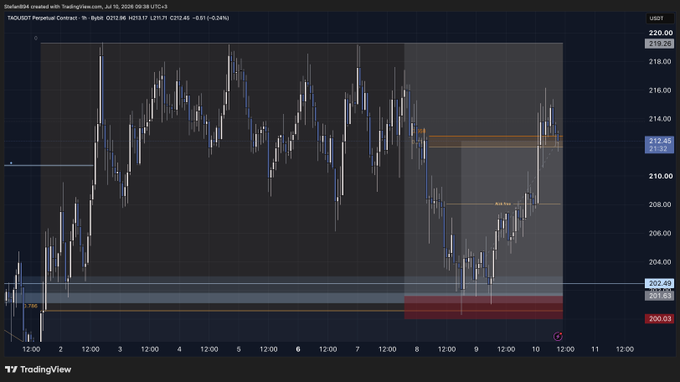Select the 0.786 fib level label
Image resolution: width=680 pixels, height=382 pixels.
(x=30, y=306)
